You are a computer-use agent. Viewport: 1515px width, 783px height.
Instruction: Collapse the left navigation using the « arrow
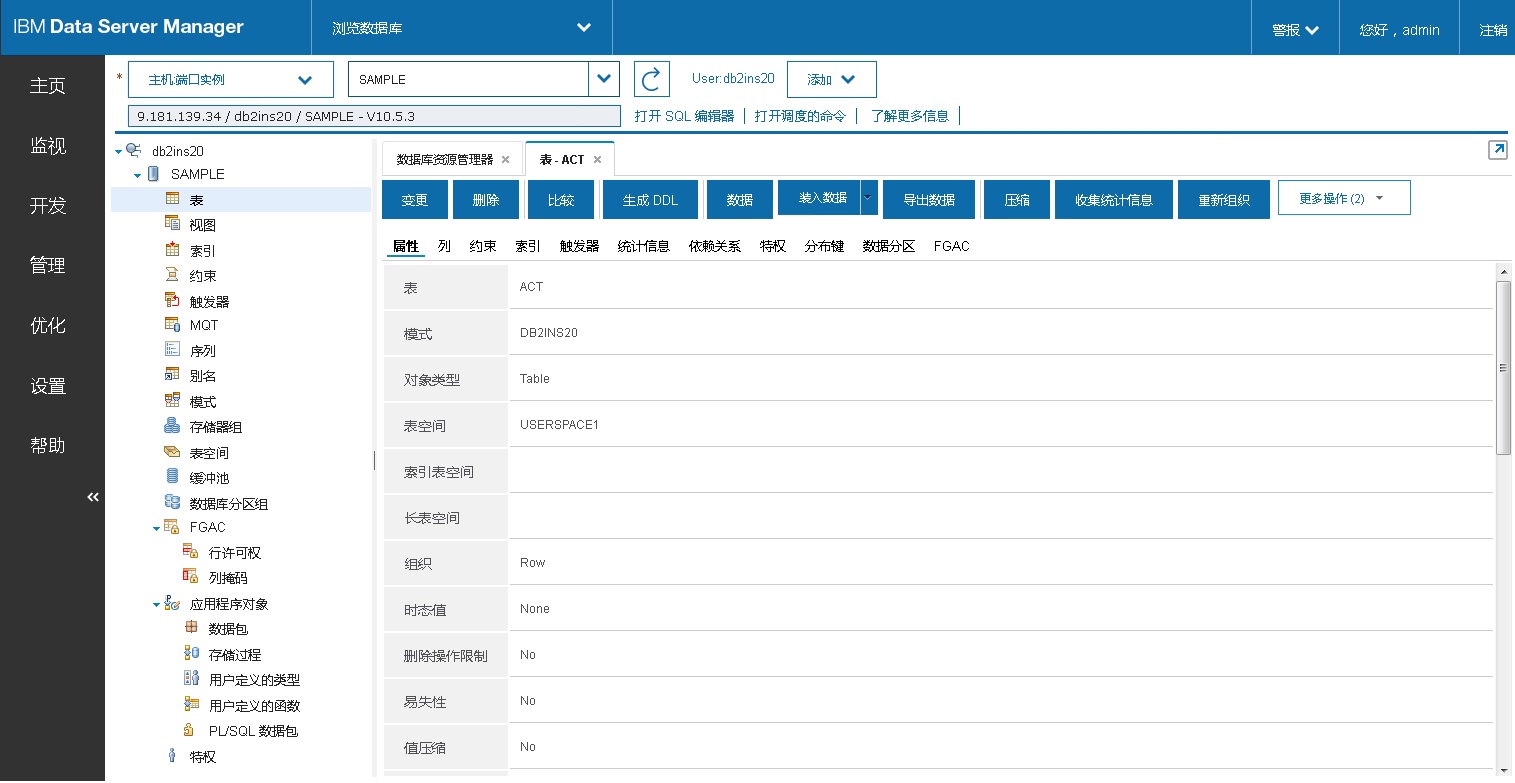92,496
